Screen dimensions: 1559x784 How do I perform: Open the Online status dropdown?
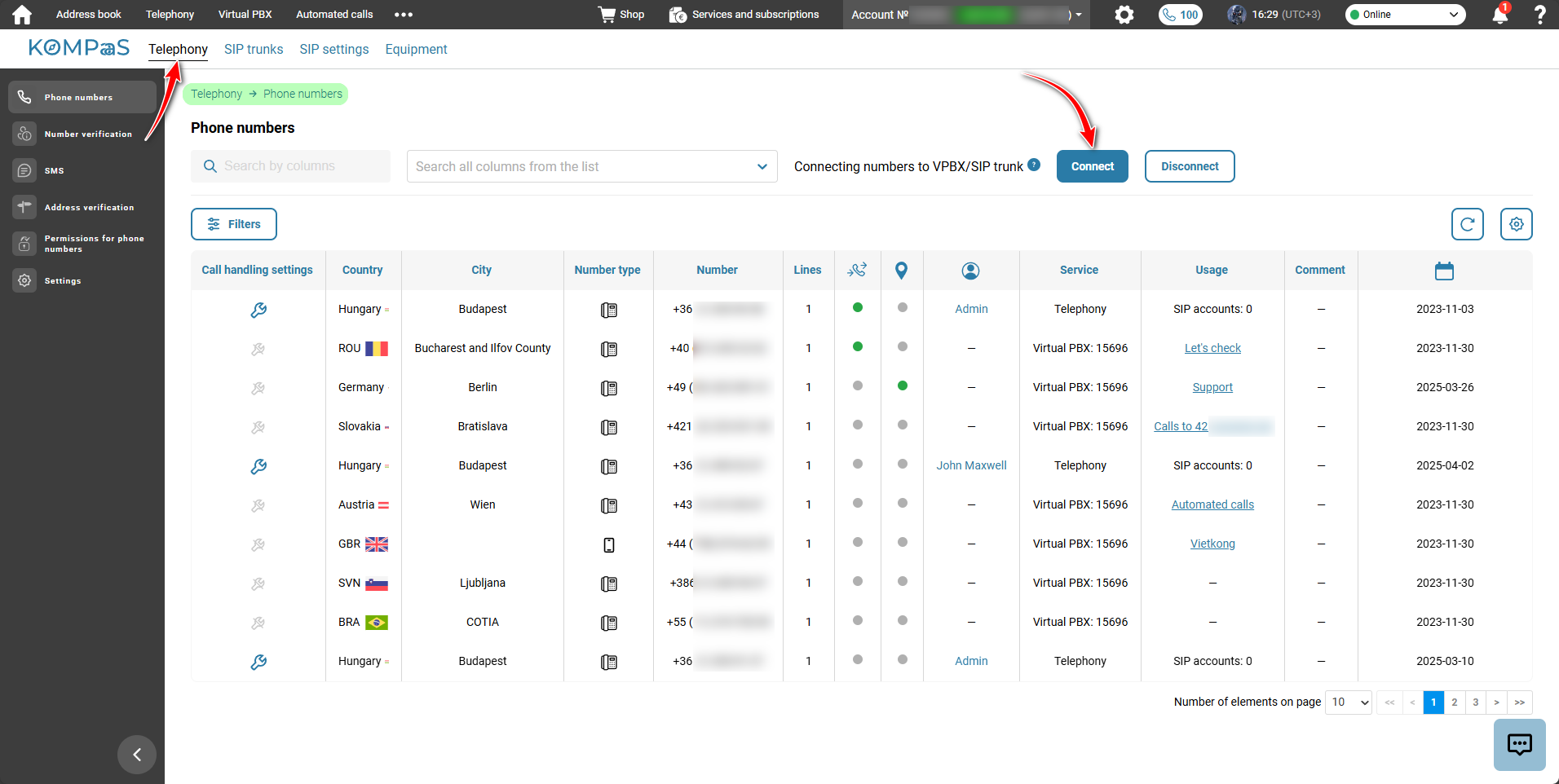[1405, 15]
